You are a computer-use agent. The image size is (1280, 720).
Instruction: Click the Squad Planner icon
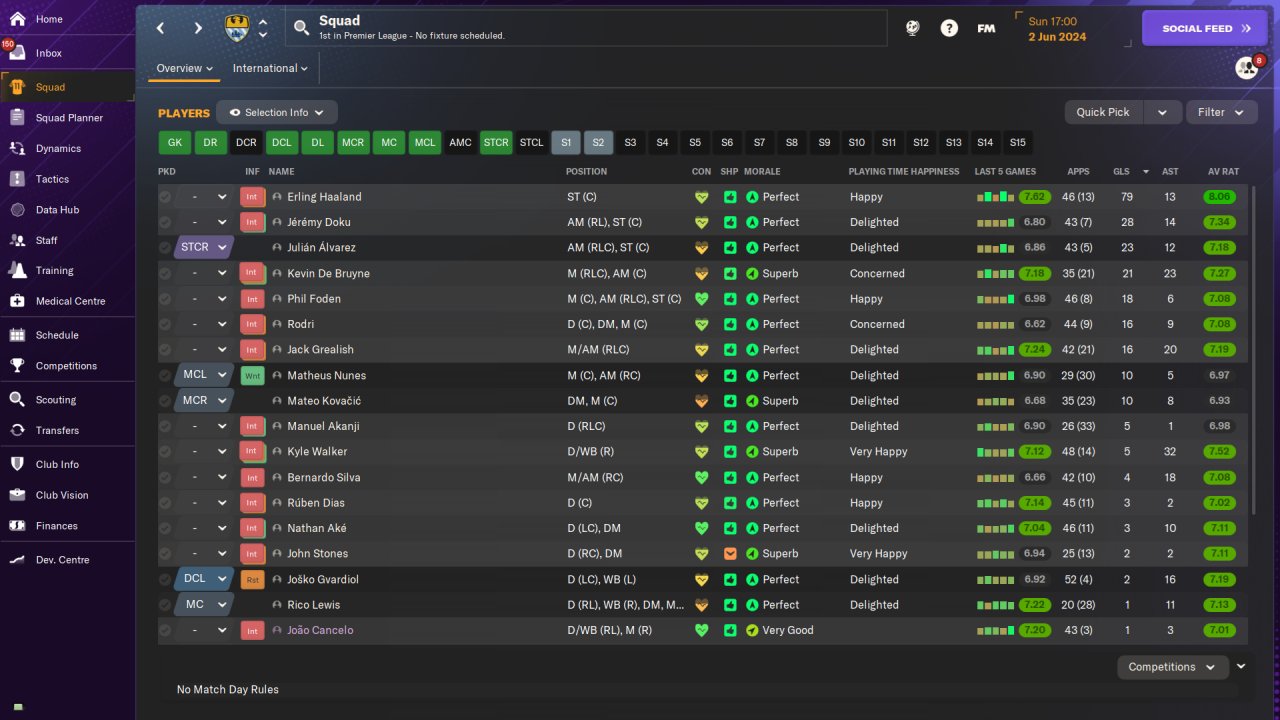click(17, 118)
